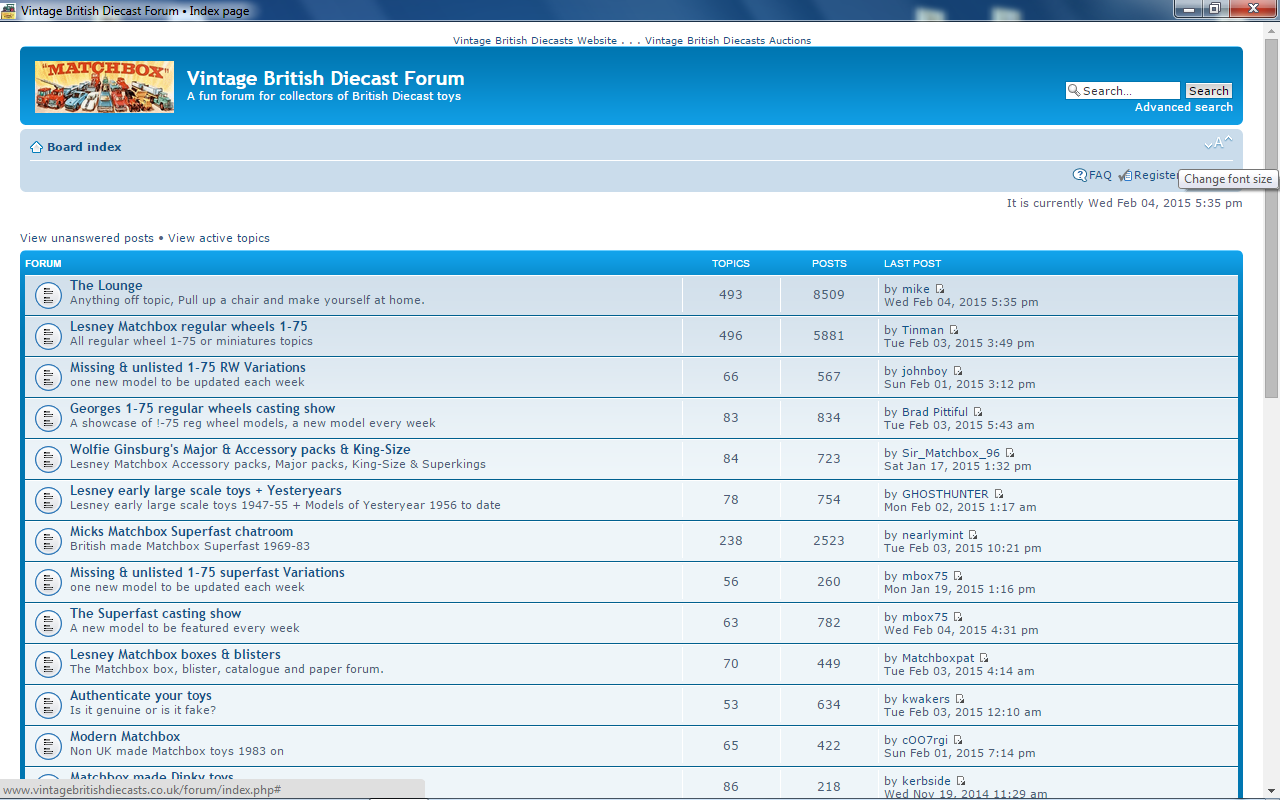The image size is (1280, 800).
Task: Open Board index breadcrumb link
Action: coord(84,147)
